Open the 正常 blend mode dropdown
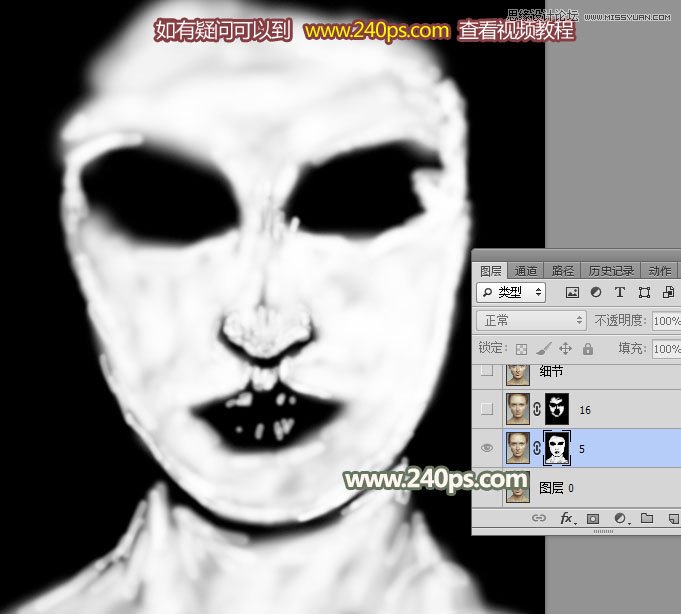Screen dimensions: 681x614 (x=531, y=320)
